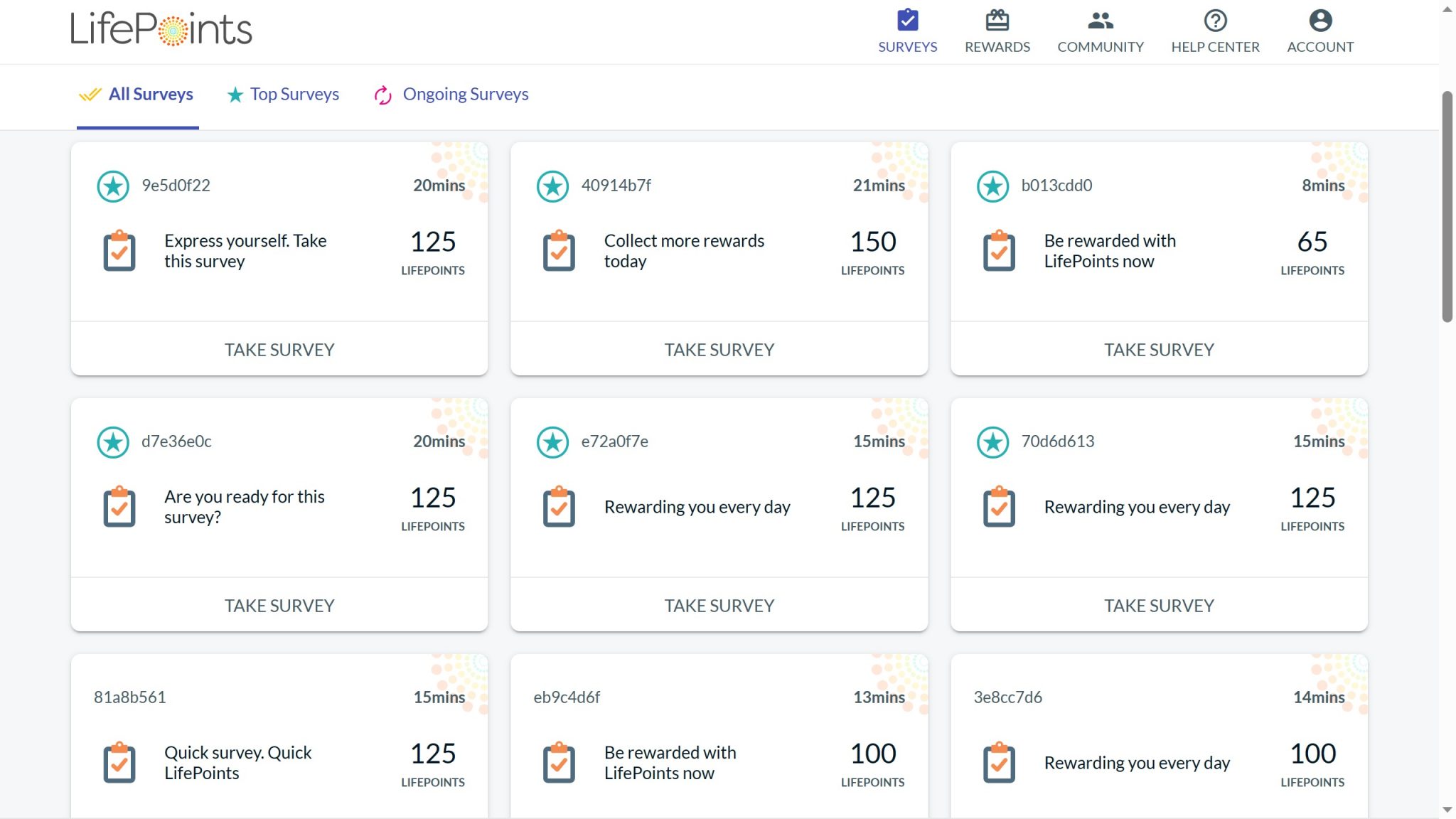
Task: Click survey ID '9e5d0f22'
Action: tap(176, 186)
